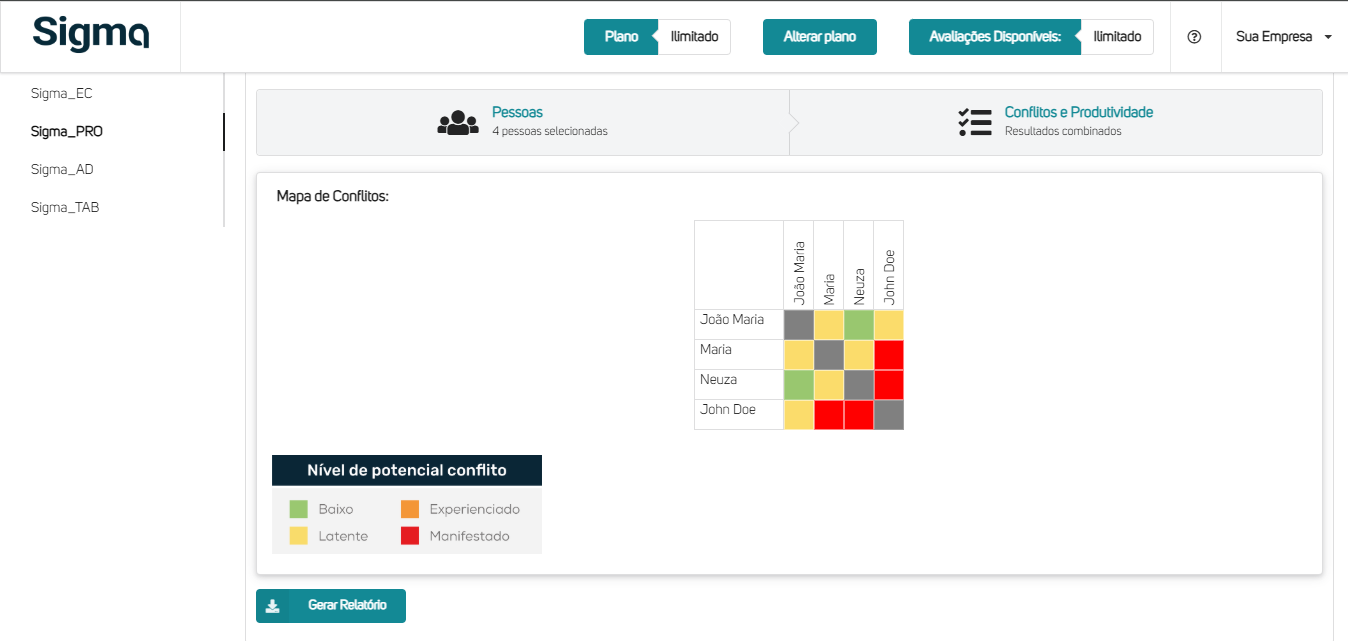This screenshot has width=1348, height=641.
Task: Select Sigma_EC in the sidebar
Action: click(x=62, y=93)
